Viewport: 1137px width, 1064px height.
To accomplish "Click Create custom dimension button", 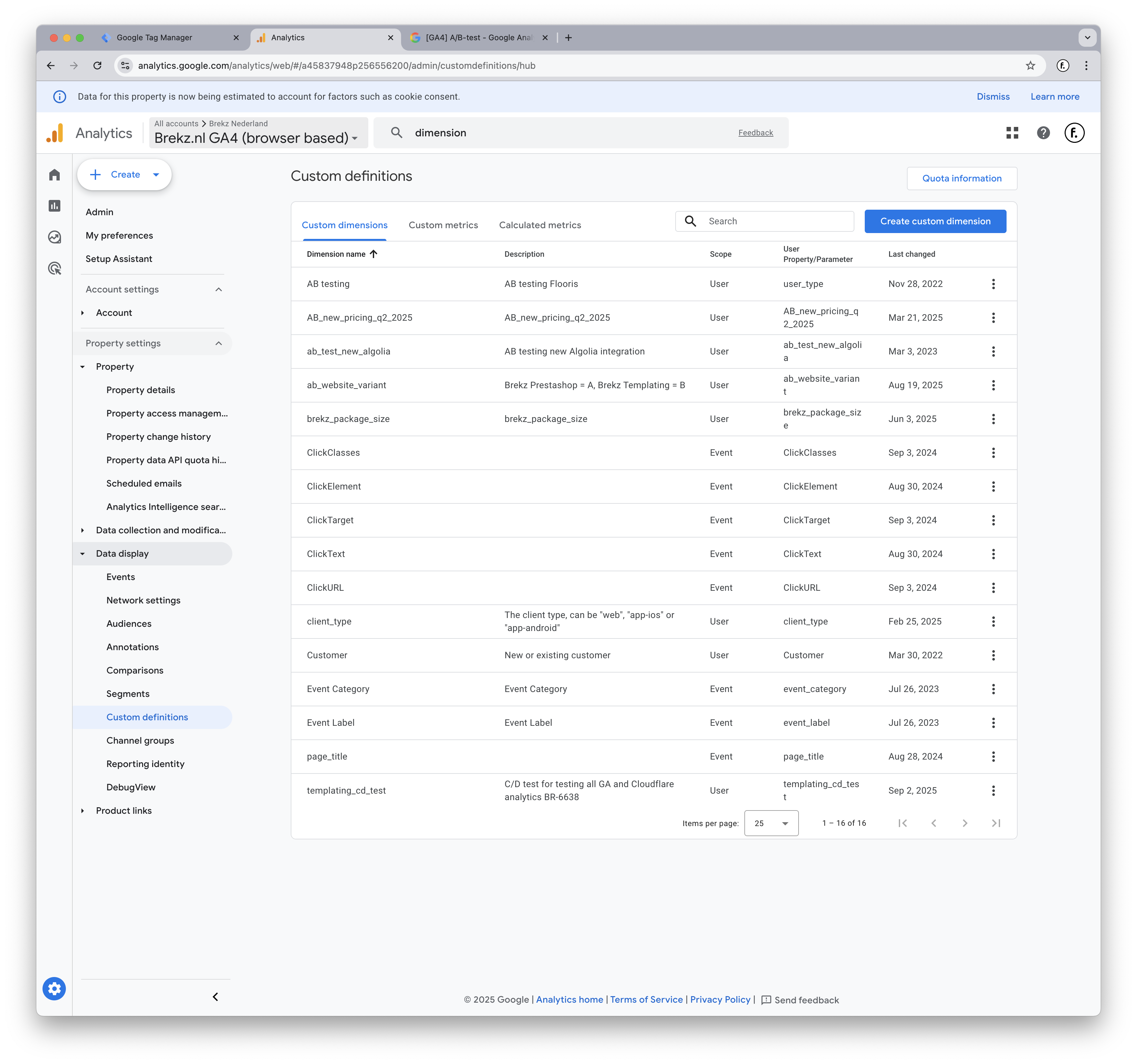I will [x=935, y=221].
